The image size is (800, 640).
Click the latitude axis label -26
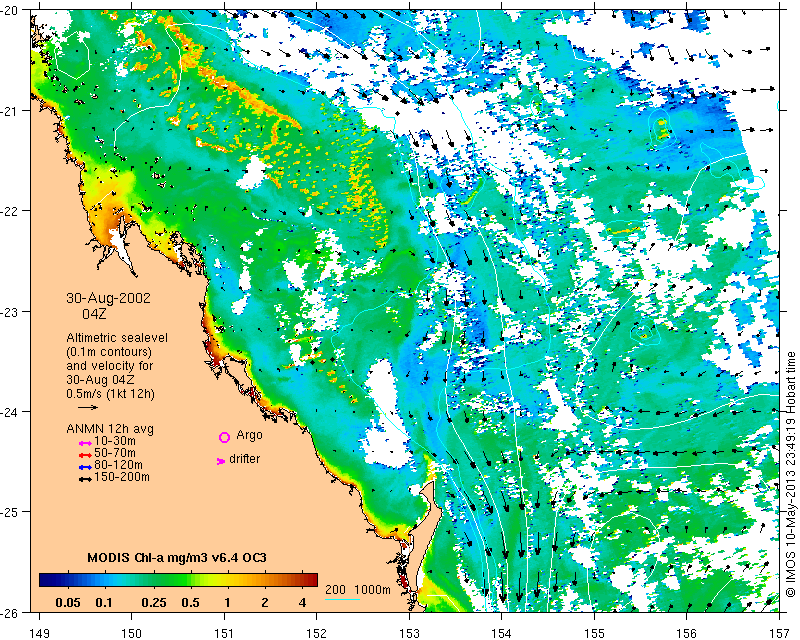point(10,612)
